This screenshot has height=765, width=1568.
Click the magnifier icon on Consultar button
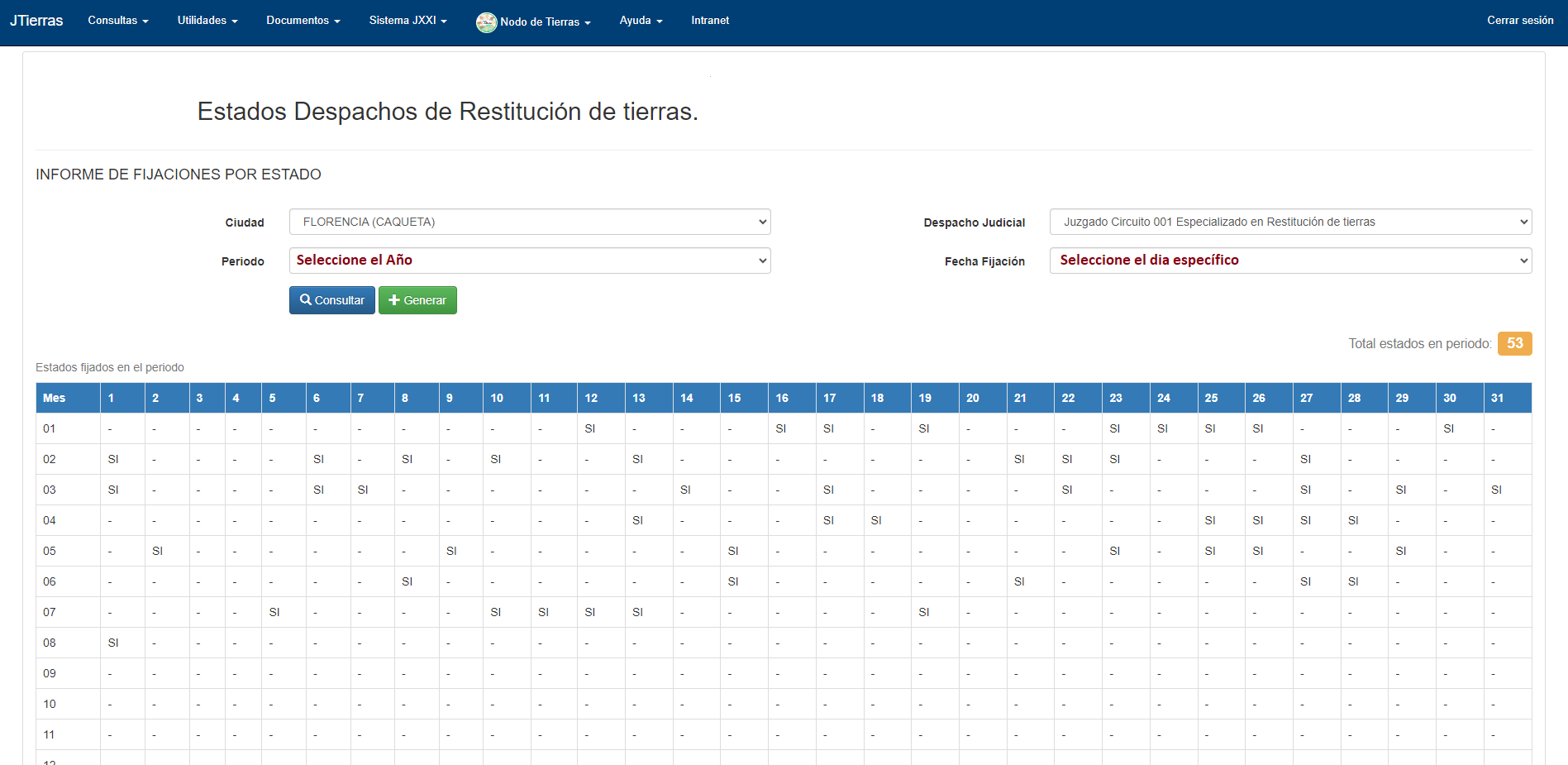[306, 300]
